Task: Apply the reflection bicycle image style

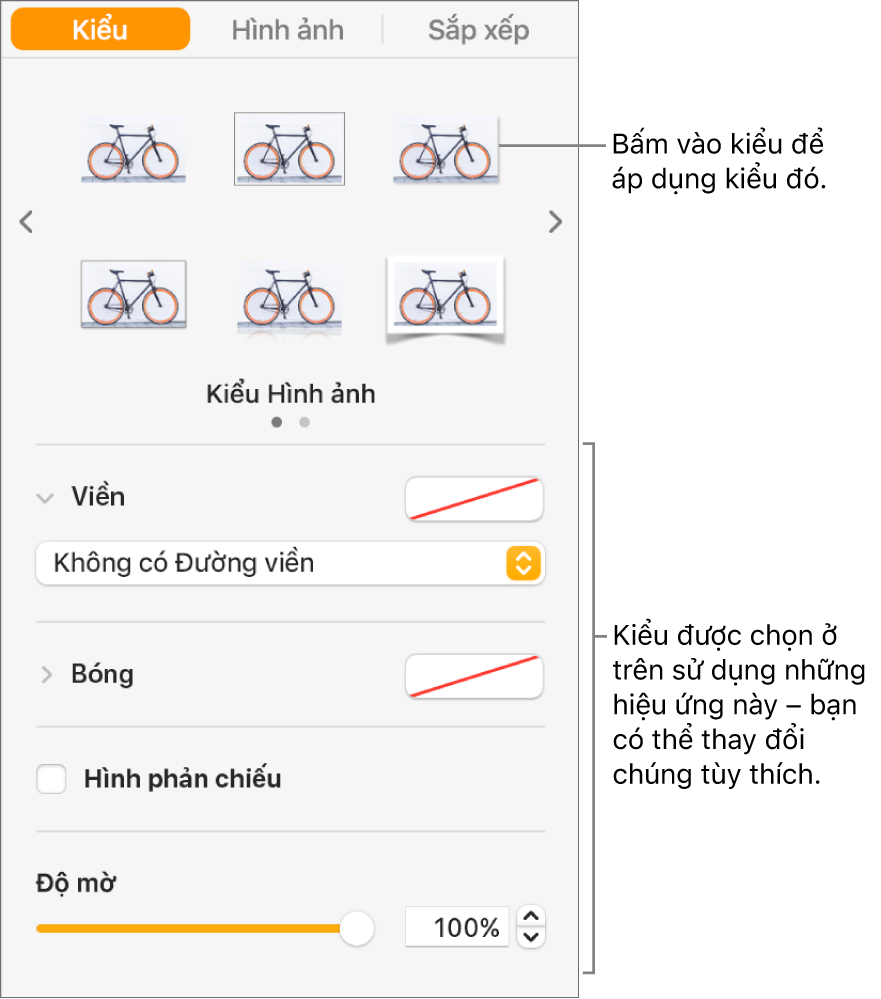Action: (289, 298)
